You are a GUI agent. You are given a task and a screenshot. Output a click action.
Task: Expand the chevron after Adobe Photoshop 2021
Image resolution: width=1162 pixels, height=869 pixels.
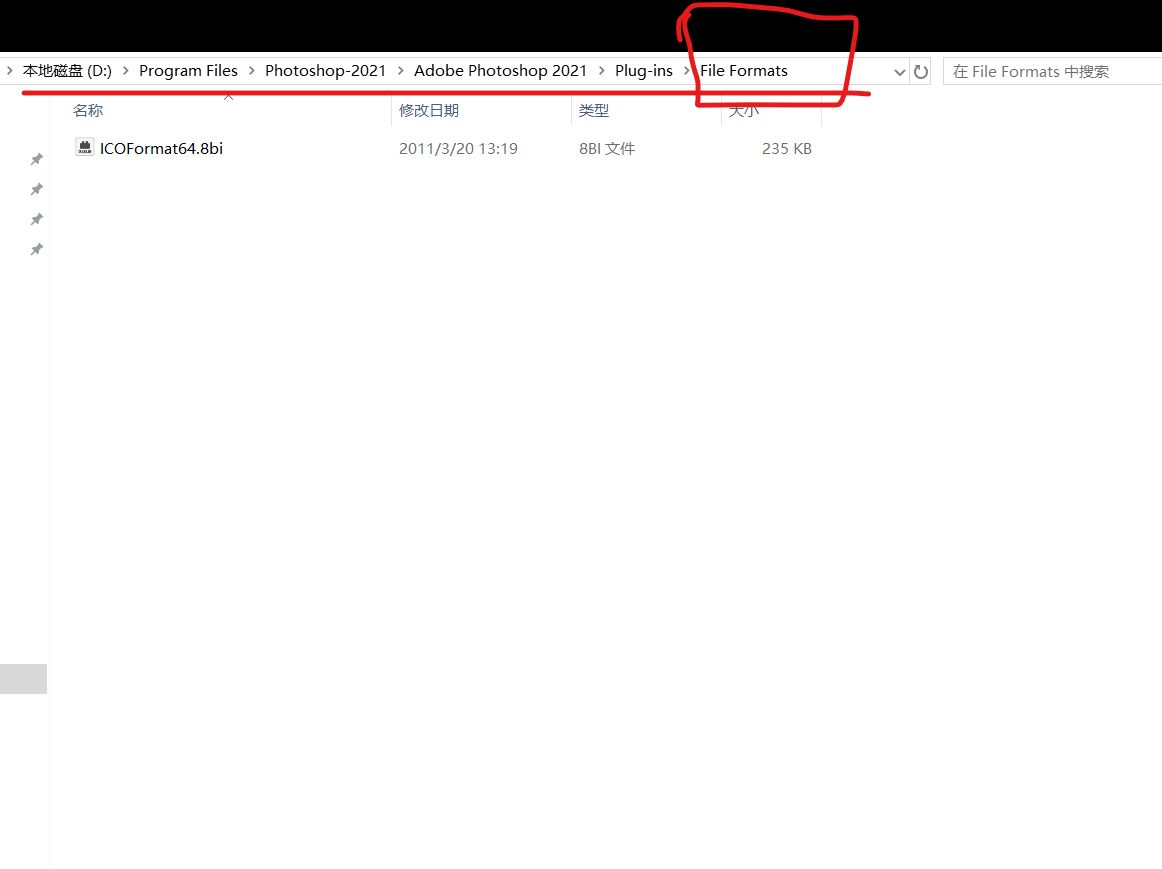[601, 71]
